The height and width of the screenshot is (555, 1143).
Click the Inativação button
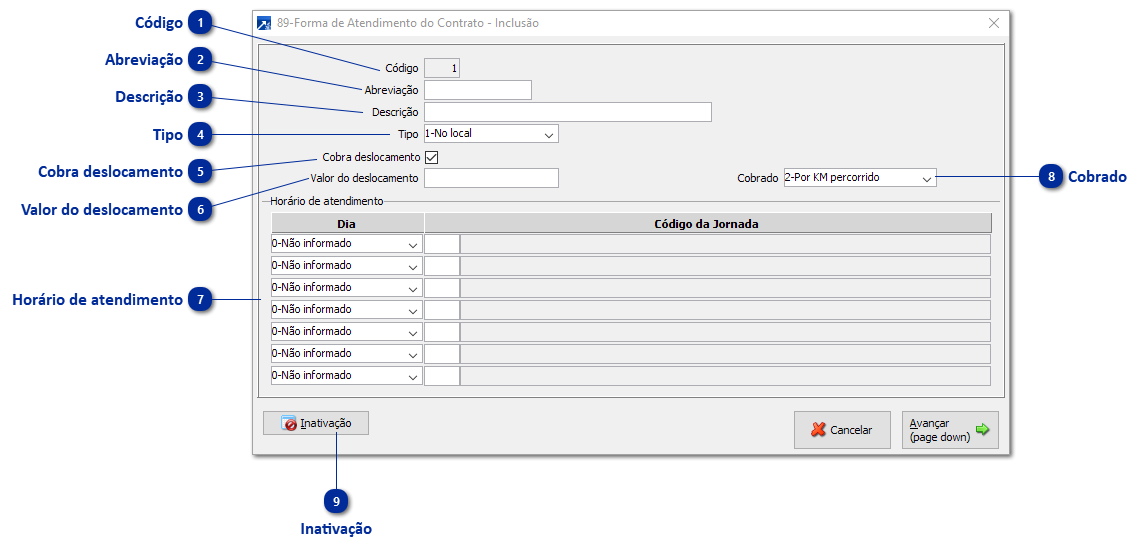(315, 424)
